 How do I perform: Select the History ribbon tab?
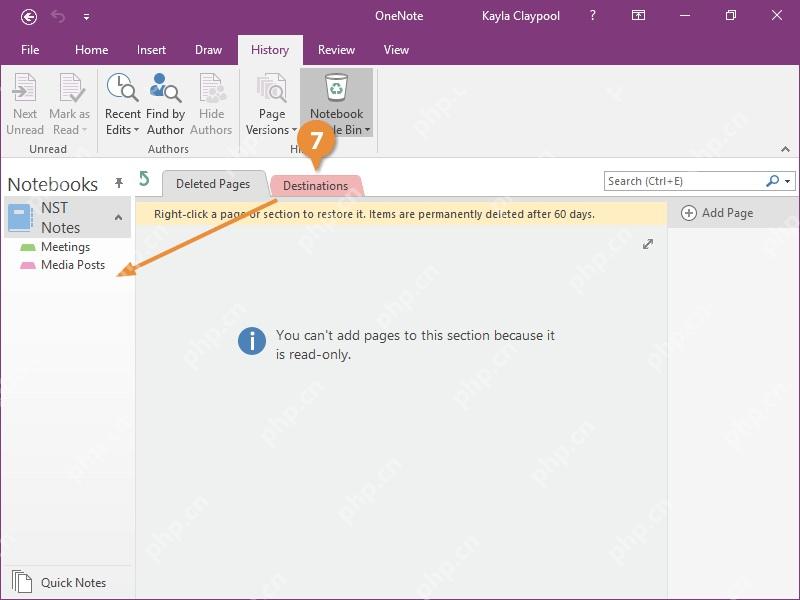point(270,50)
